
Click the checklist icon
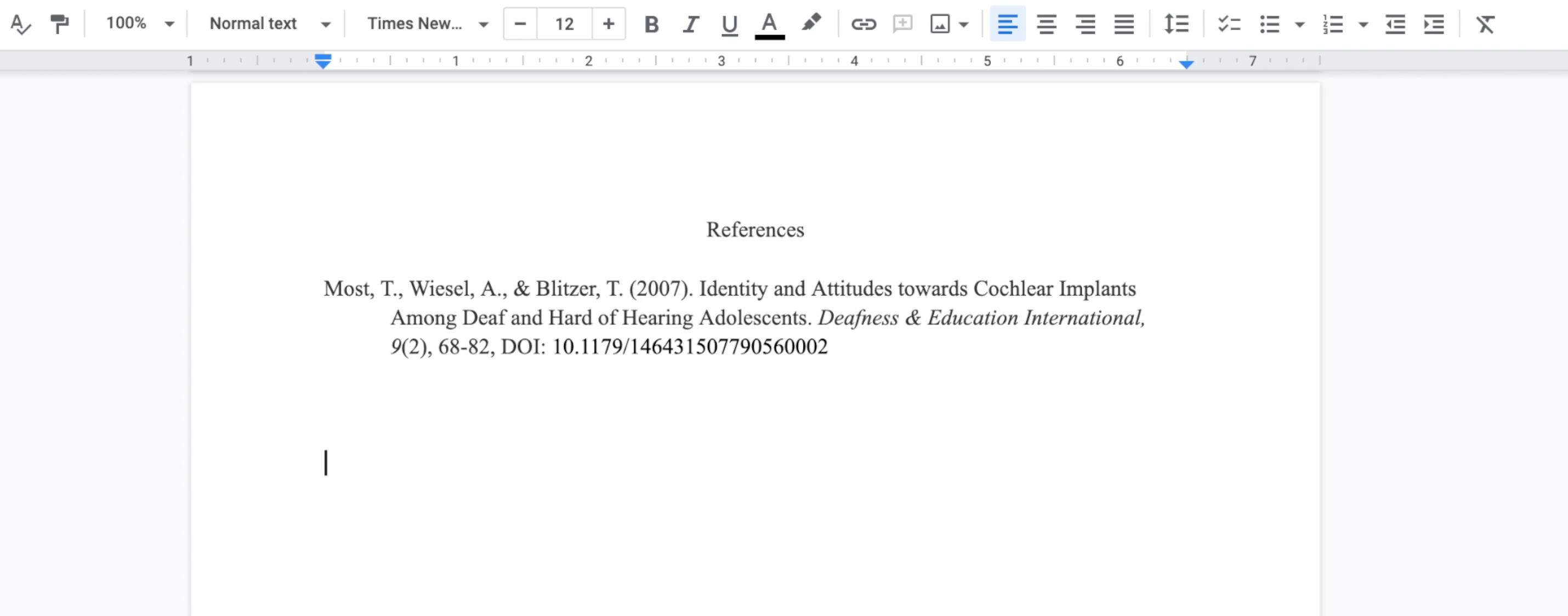click(x=1229, y=24)
